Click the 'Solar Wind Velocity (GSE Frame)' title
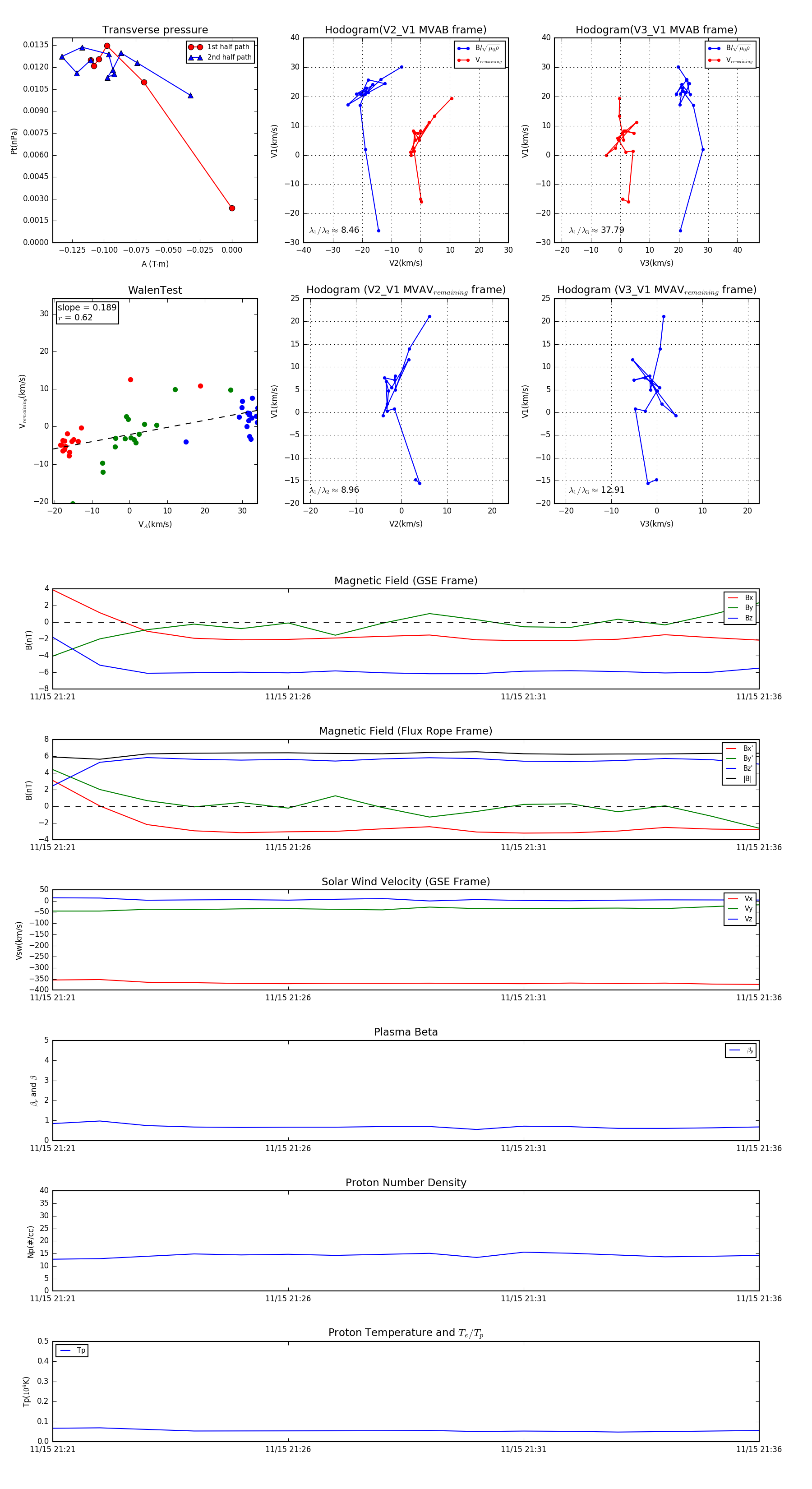Screen dimensions: 812x1489 tap(406, 882)
